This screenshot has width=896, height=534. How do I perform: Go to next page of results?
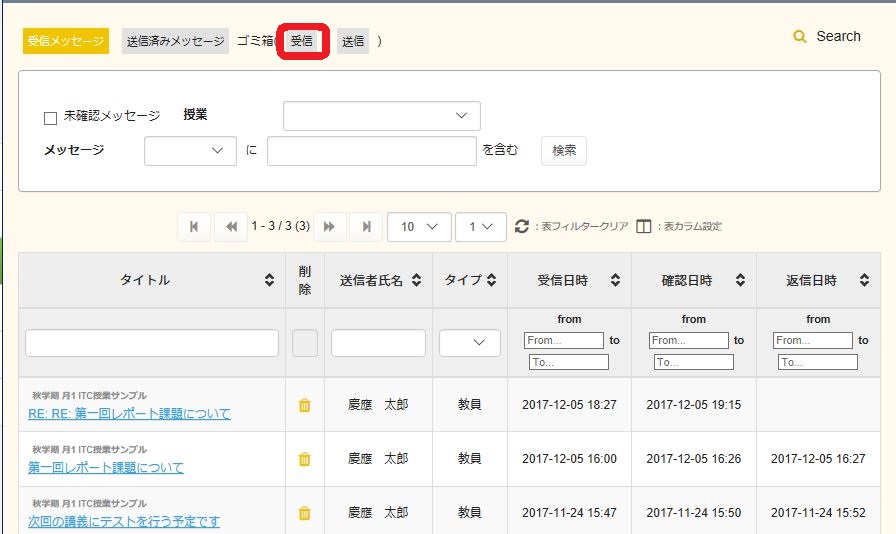pyautogui.click(x=329, y=227)
